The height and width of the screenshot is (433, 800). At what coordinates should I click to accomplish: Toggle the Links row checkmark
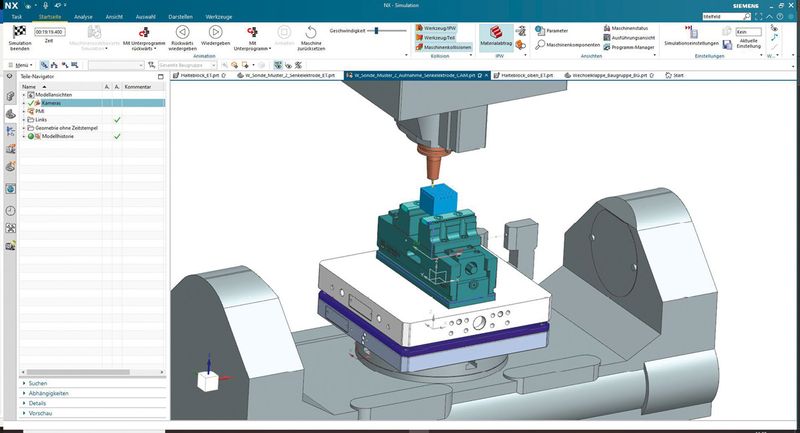click(x=117, y=120)
